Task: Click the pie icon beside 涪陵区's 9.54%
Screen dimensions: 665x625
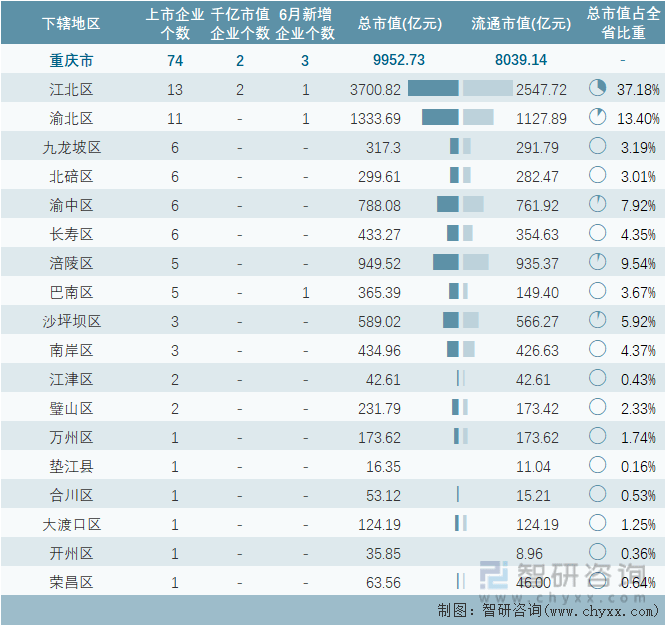Action: pyautogui.click(x=598, y=263)
